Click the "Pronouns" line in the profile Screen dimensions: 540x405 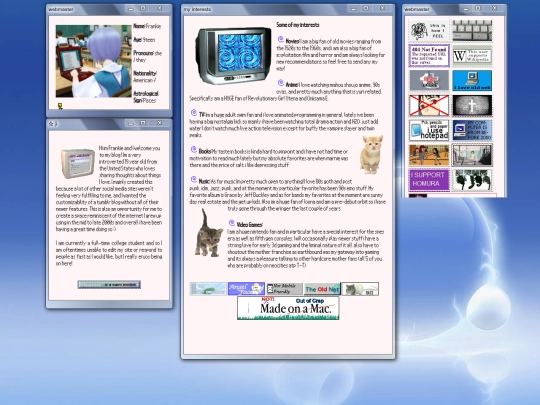147,56
